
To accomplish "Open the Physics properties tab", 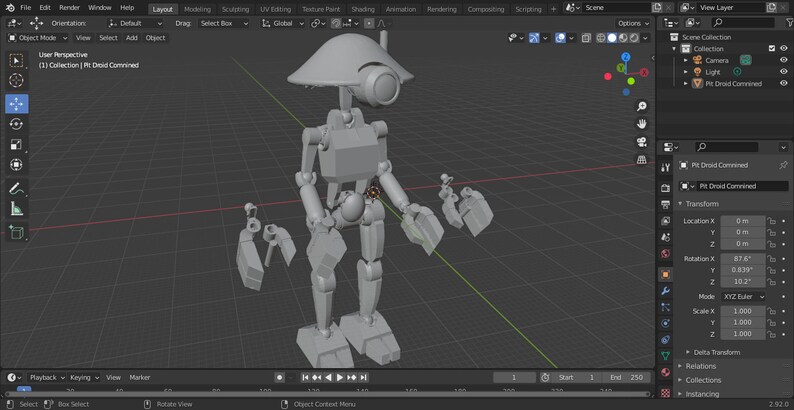I will tap(665, 323).
